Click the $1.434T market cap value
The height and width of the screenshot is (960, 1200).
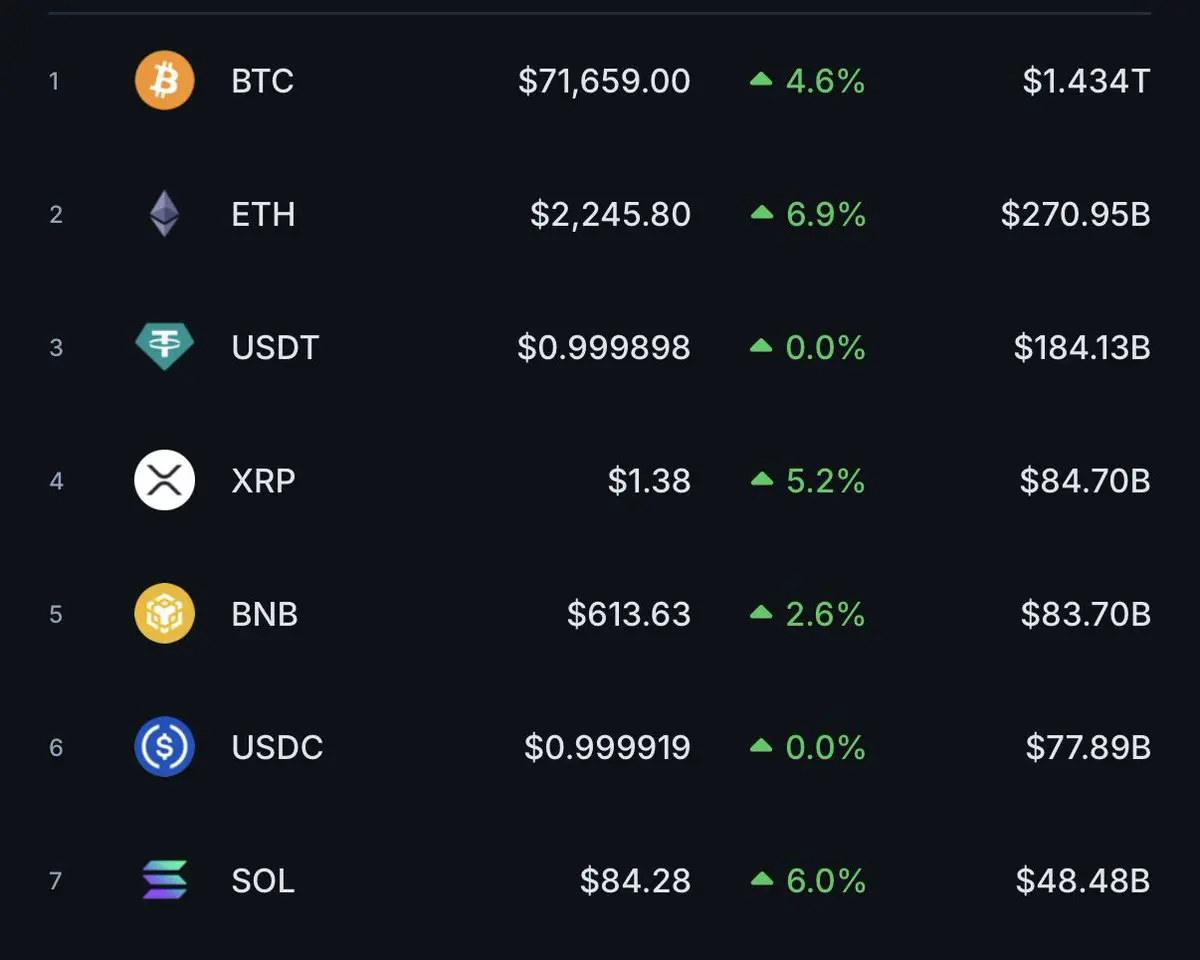click(x=1086, y=81)
